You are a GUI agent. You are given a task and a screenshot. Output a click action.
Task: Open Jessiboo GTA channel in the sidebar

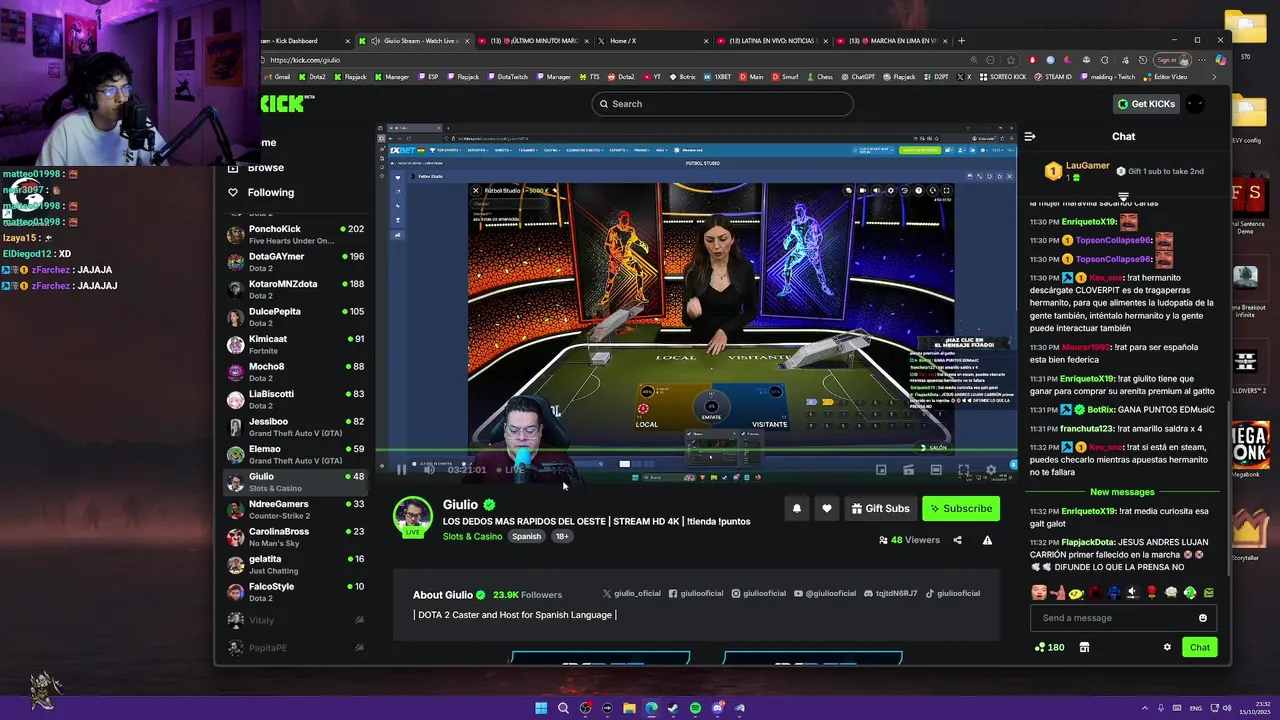click(x=296, y=427)
